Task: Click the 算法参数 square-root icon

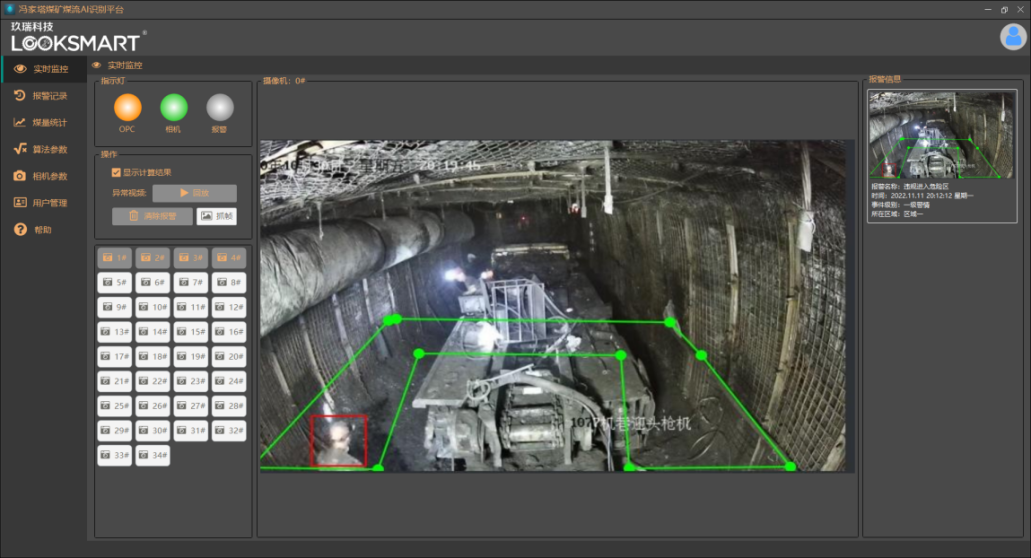Action: point(20,149)
